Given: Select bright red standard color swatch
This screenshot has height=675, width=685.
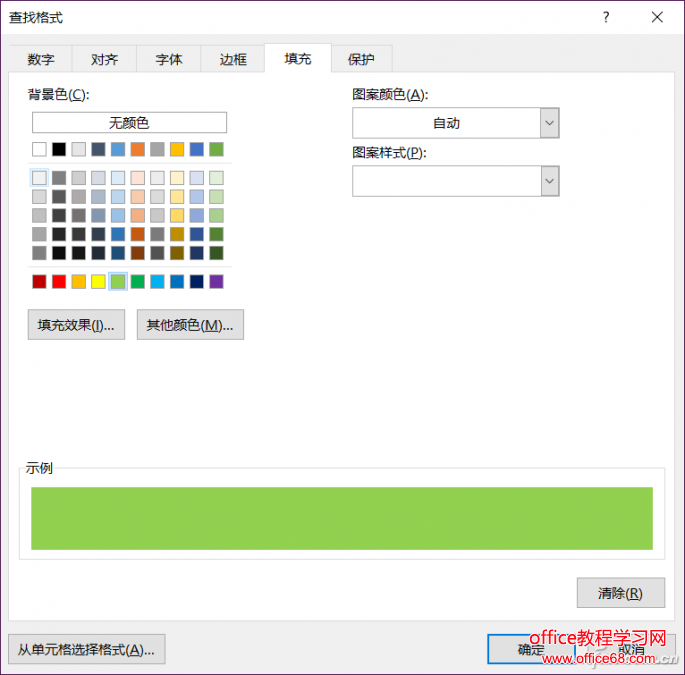Looking at the screenshot, I should [x=59, y=281].
